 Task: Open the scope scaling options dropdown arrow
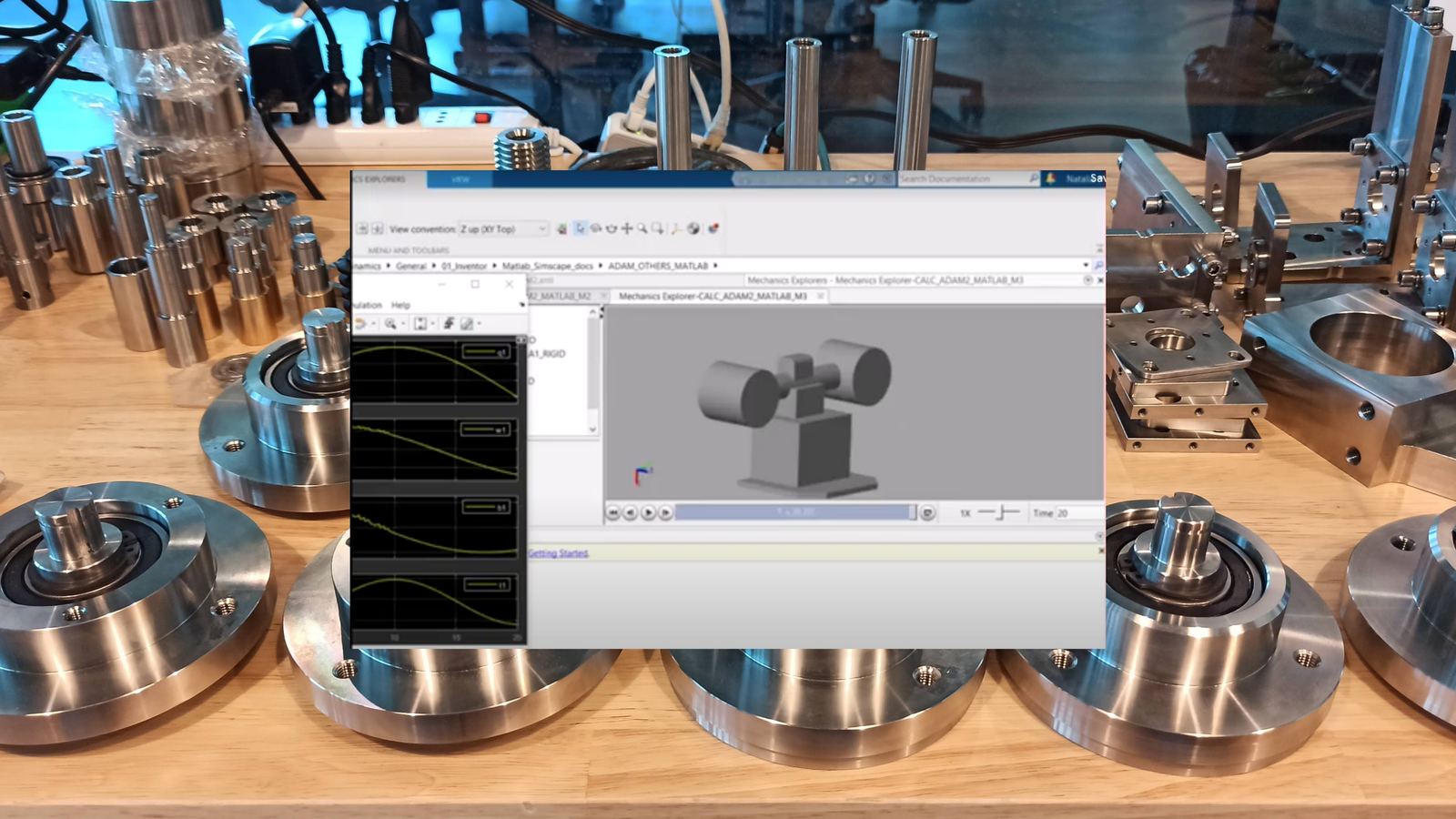click(432, 323)
